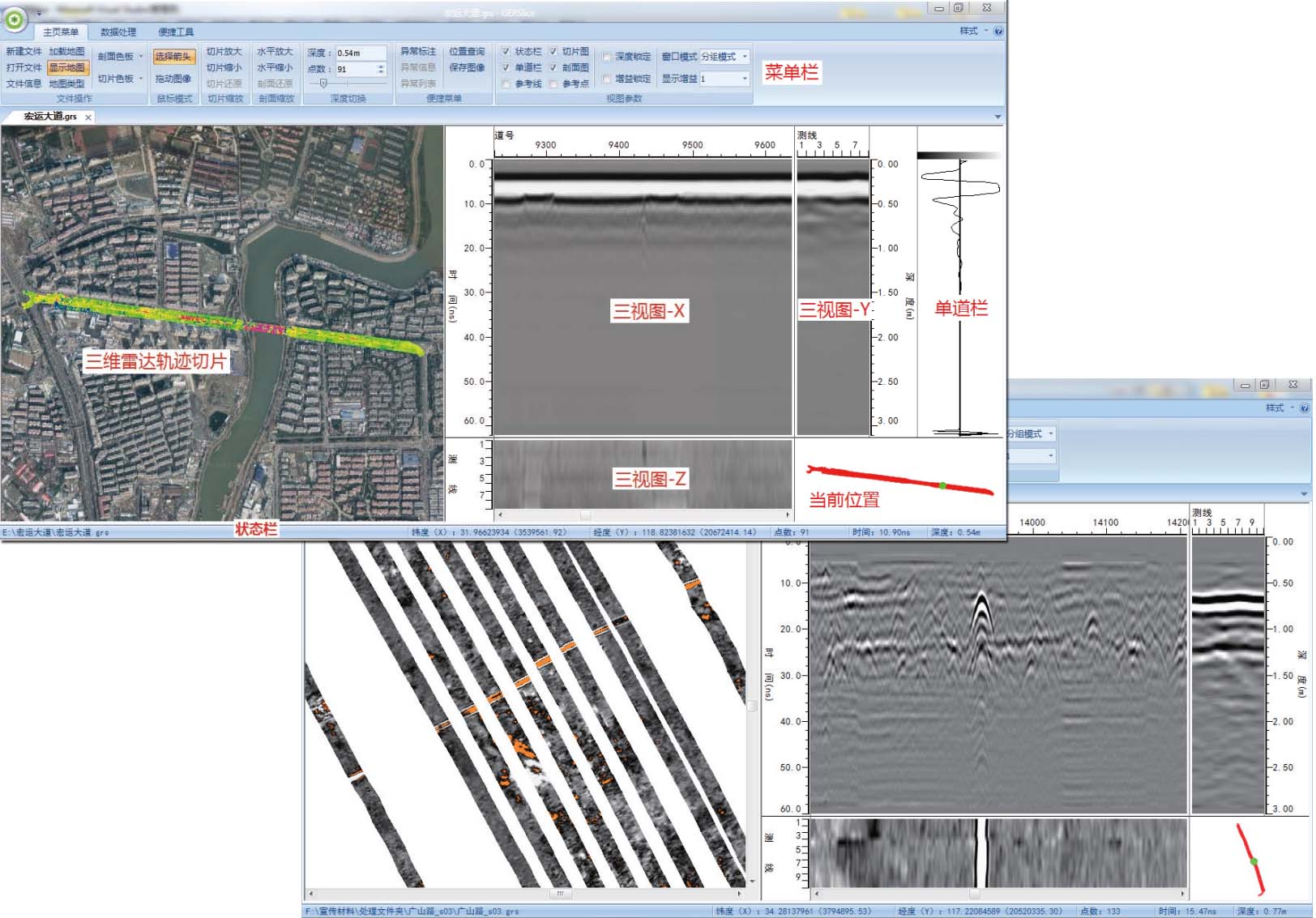Check the 深度锁定 depth lock checkbox

(606, 57)
